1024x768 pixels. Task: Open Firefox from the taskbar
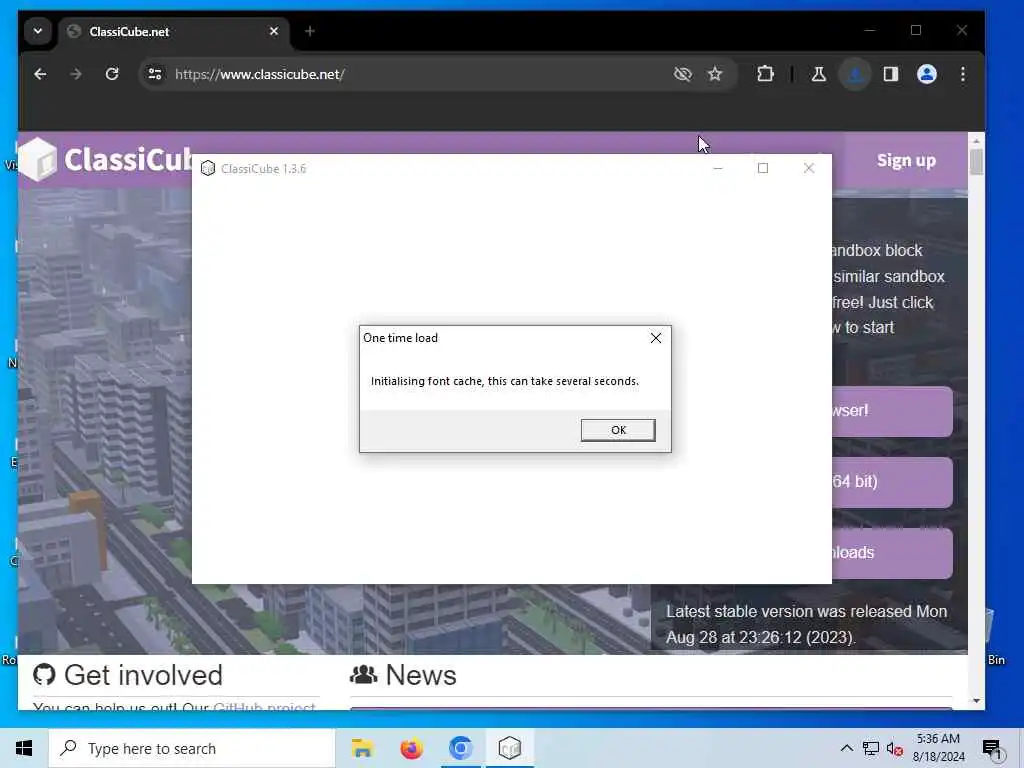pyautogui.click(x=411, y=748)
